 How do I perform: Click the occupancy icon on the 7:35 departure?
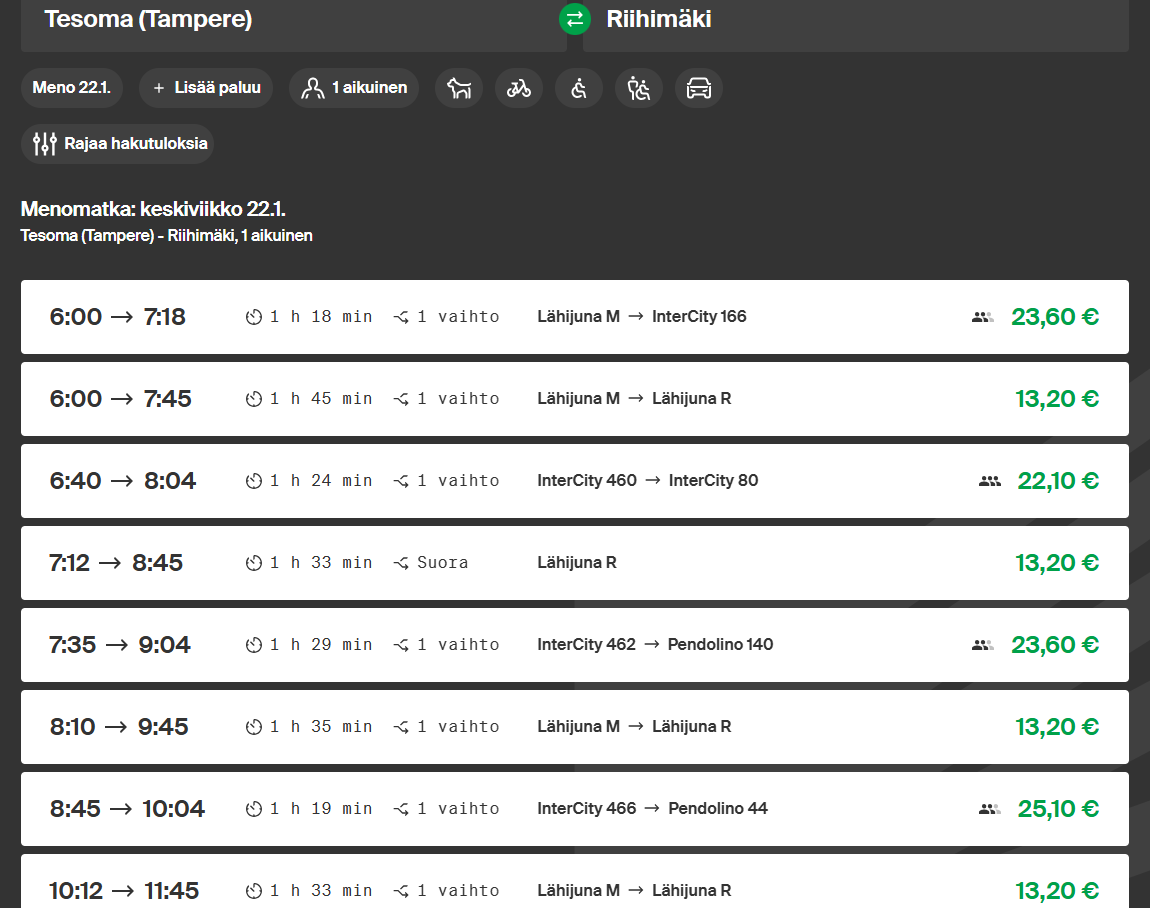982,645
